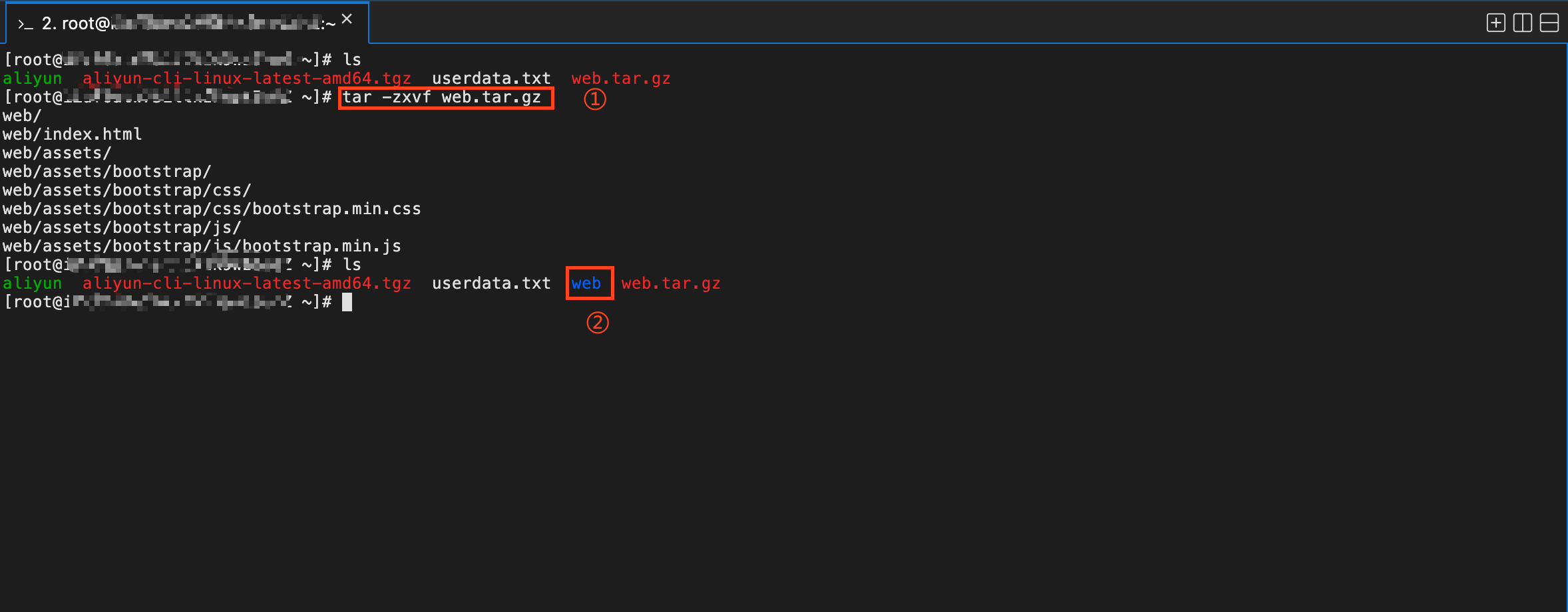
Task: Click the red web.tar.gz beside blue web folder
Action: pyautogui.click(x=670, y=283)
